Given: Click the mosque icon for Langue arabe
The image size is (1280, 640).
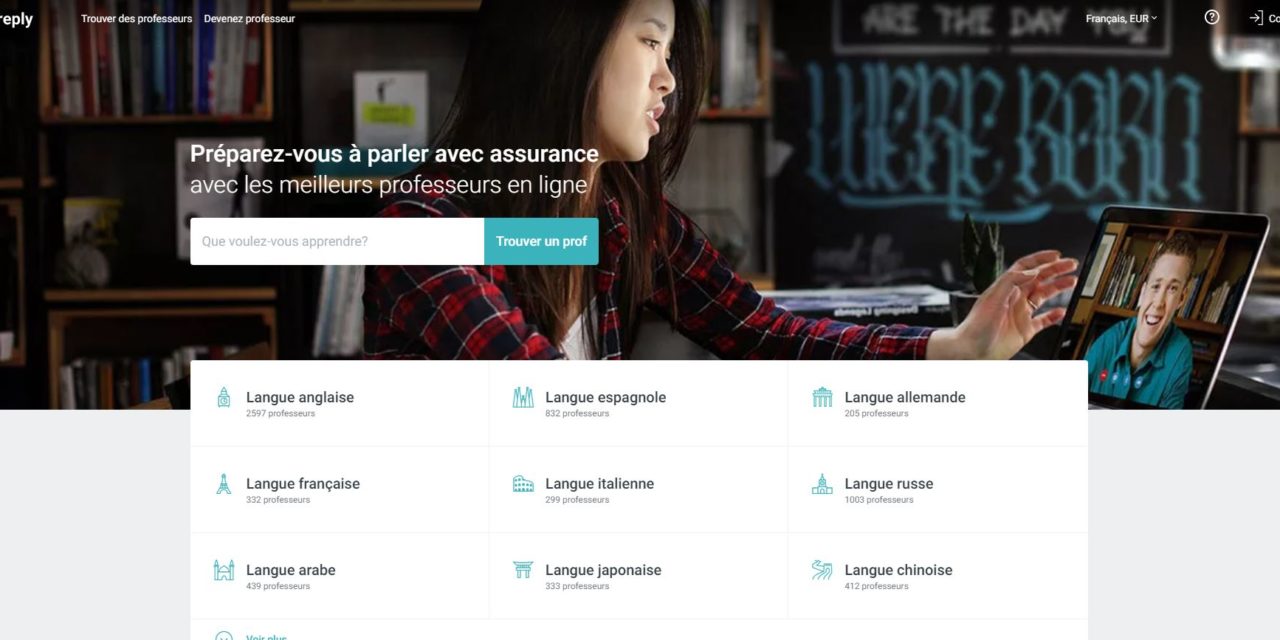Looking at the screenshot, I should 223,570.
